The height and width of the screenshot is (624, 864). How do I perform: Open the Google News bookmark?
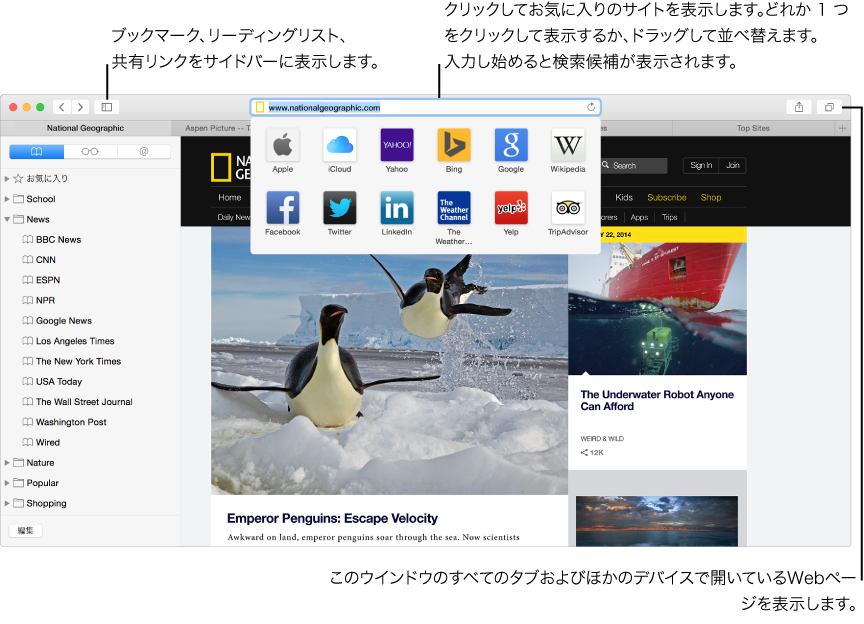click(x=64, y=321)
